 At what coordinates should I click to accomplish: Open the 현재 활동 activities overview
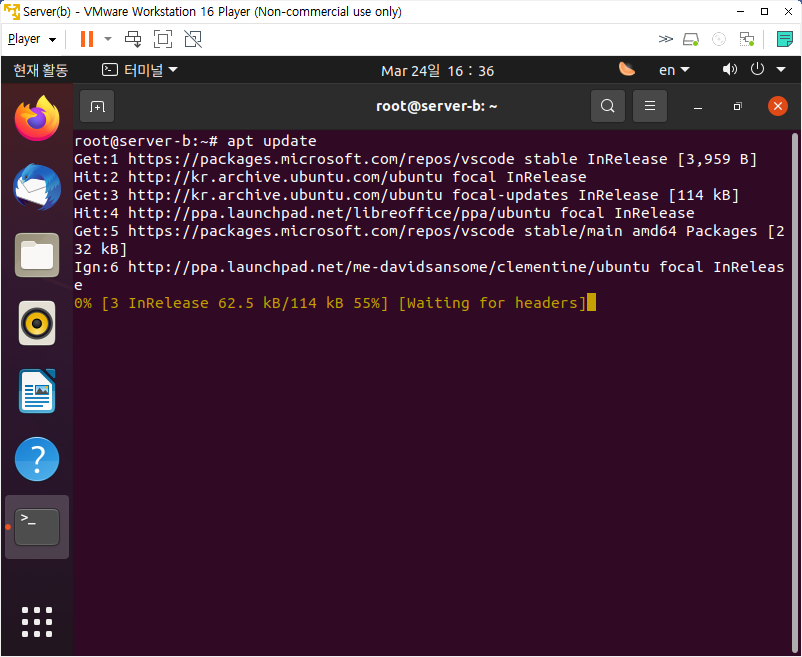click(x=40, y=70)
